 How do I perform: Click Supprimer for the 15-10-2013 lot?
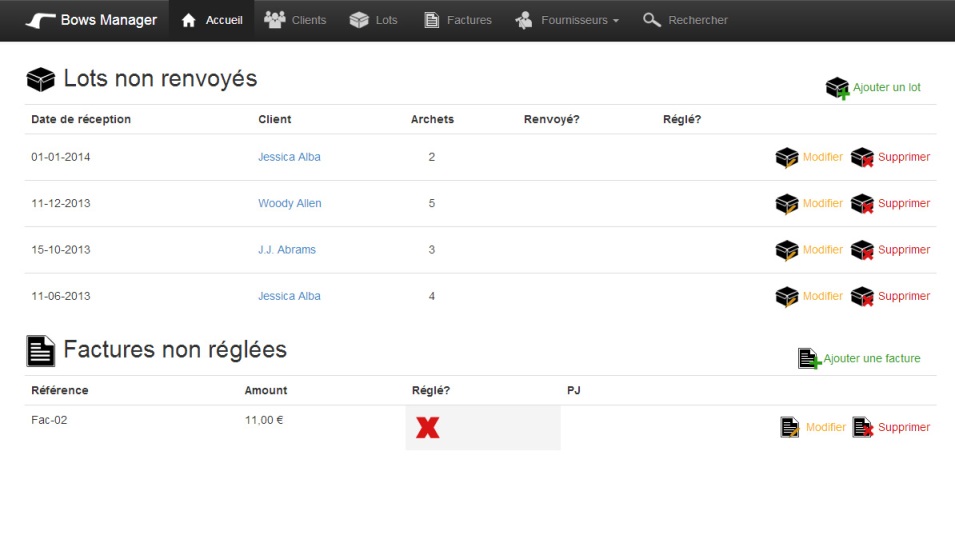[x=904, y=250]
